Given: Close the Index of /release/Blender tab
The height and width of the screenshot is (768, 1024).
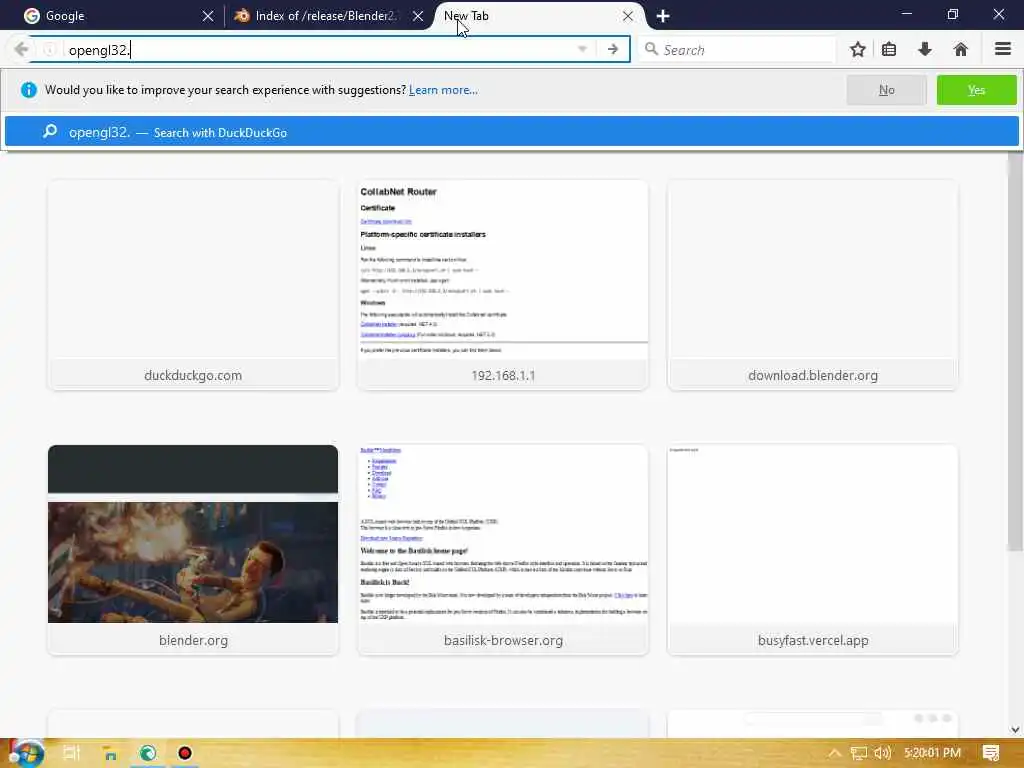Looking at the screenshot, I should [x=418, y=16].
